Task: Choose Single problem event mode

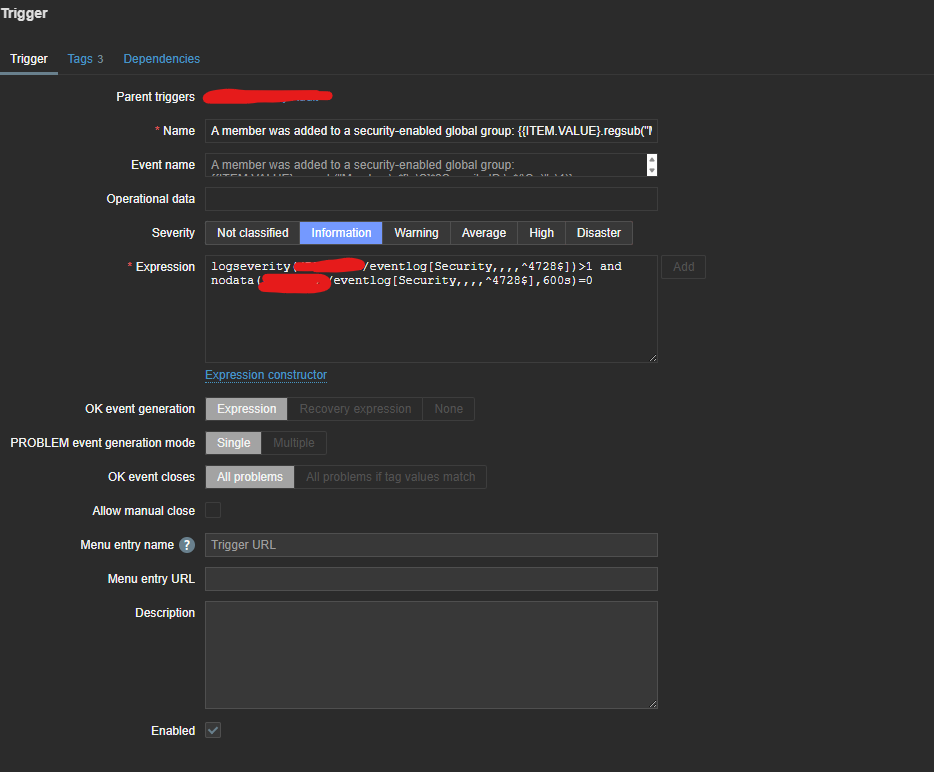Action: pyautogui.click(x=234, y=443)
